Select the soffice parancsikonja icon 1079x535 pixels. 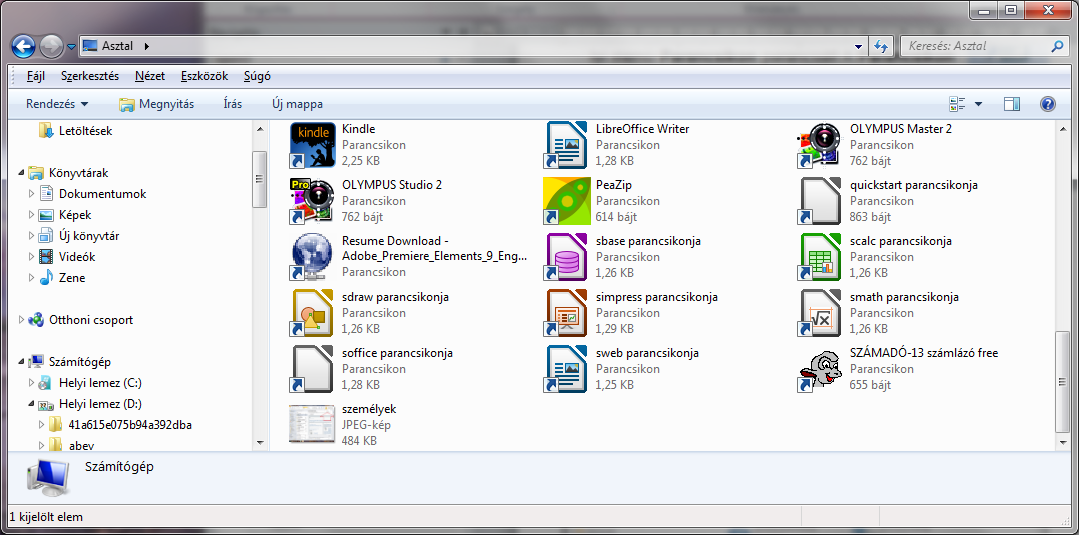click(x=312, y=369)
